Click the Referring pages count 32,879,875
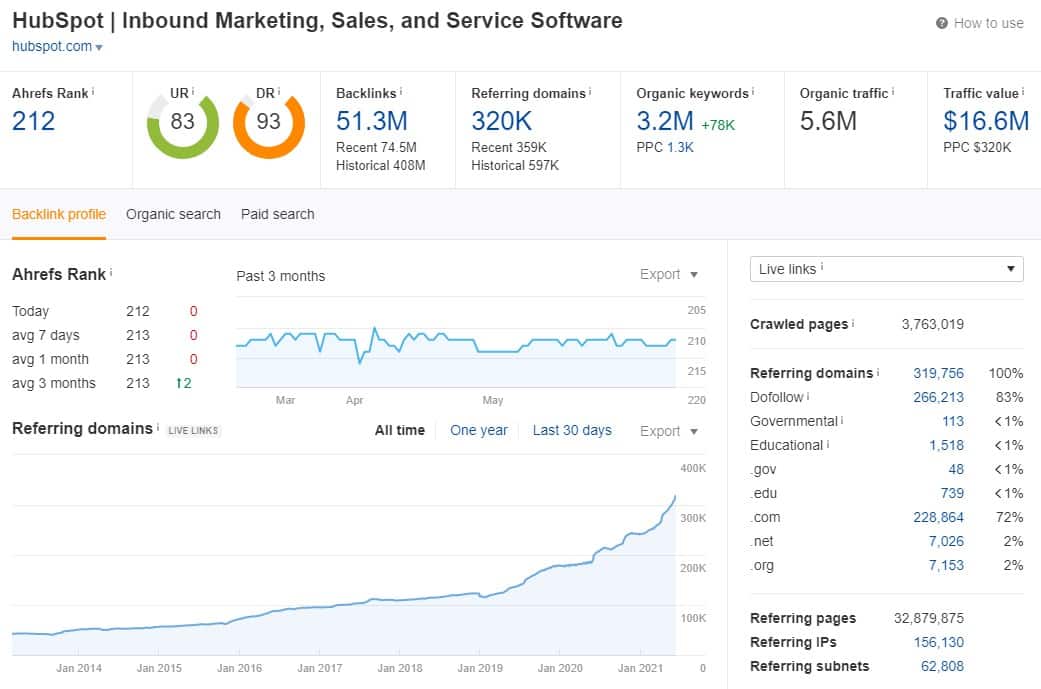Image resolution: width=1041 pixels, height=689 pixels. point(929,618)
